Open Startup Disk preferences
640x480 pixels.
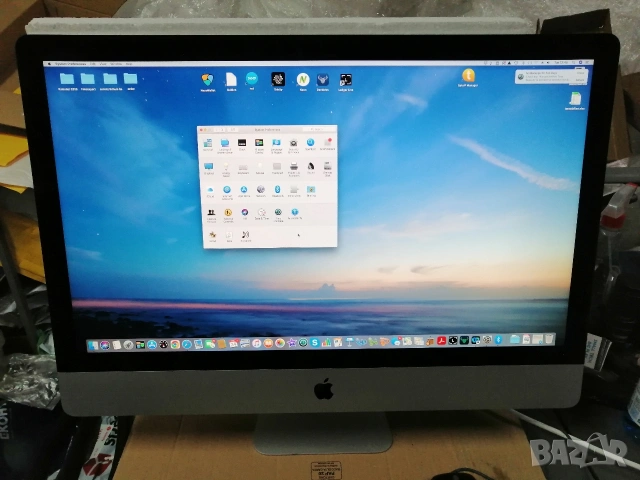(x=327, y=169)
